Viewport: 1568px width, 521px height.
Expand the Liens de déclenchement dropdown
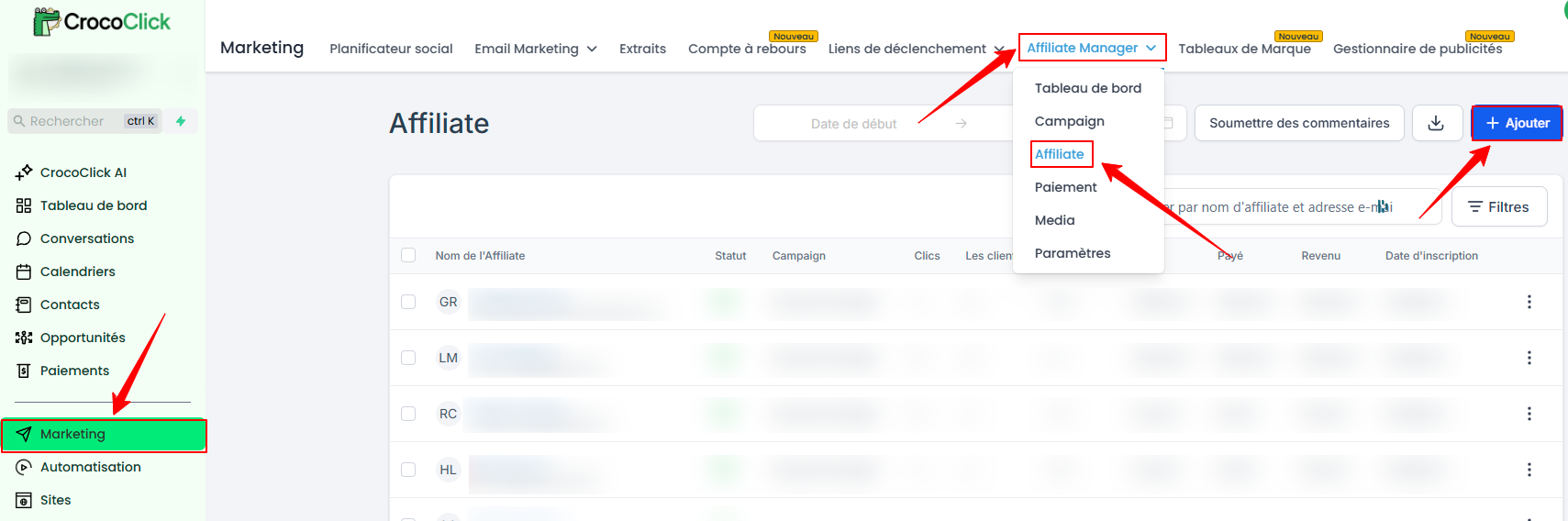[916, 49]
